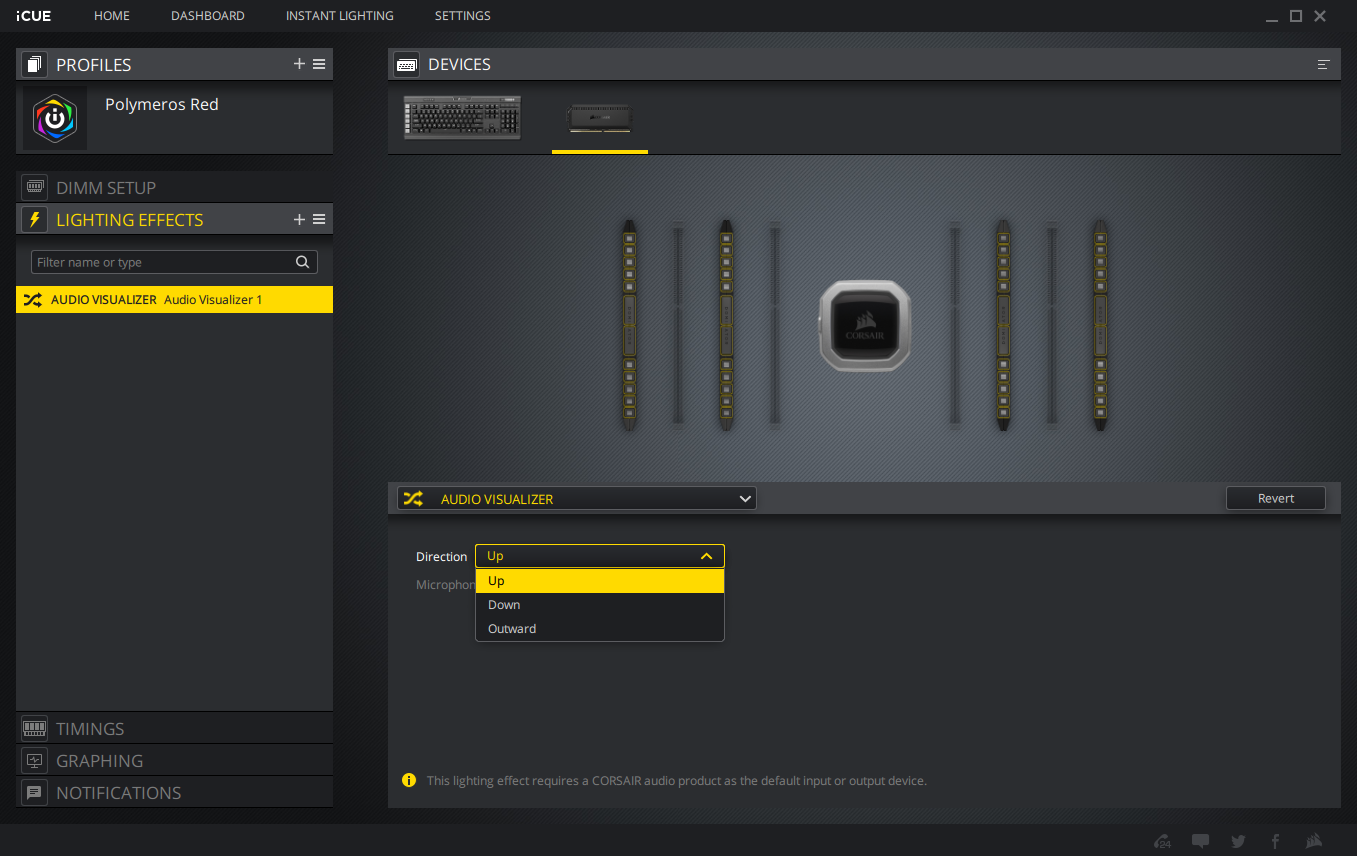Open the HOME tab

coord(112,16)
